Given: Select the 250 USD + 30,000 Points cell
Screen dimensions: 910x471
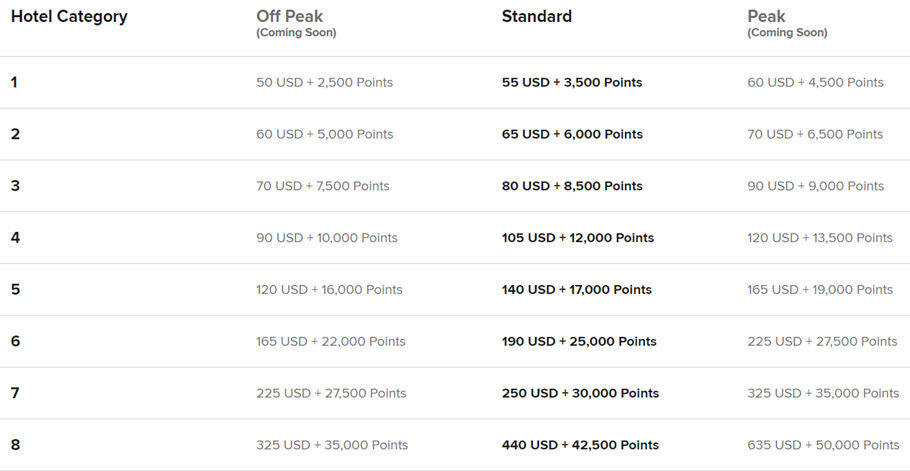Looking at the screenshot, I should [x=580, y=393].
